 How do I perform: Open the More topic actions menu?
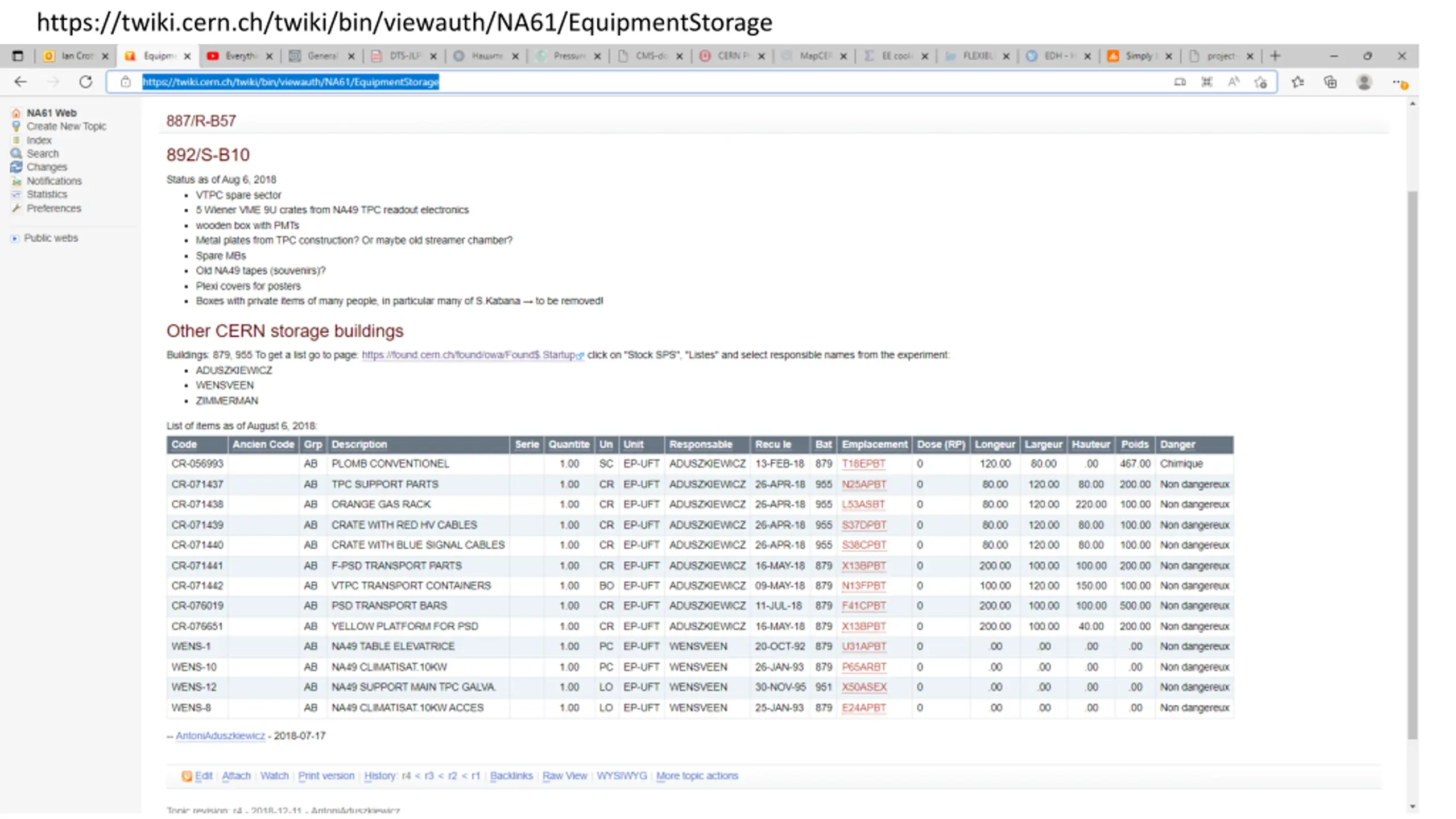pyautogui.click(x=697, y=776)
